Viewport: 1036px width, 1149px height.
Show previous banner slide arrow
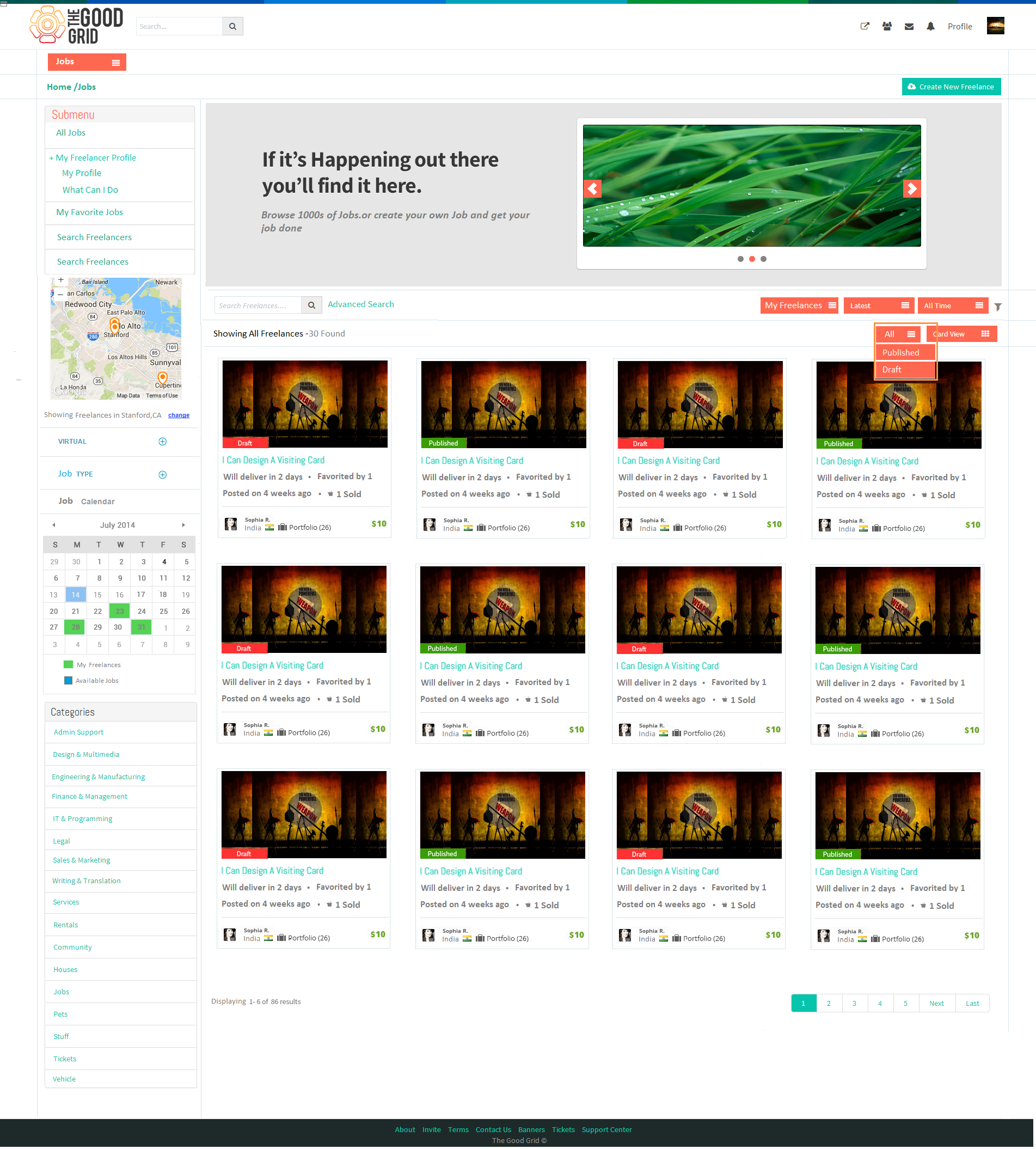[592, 188]
